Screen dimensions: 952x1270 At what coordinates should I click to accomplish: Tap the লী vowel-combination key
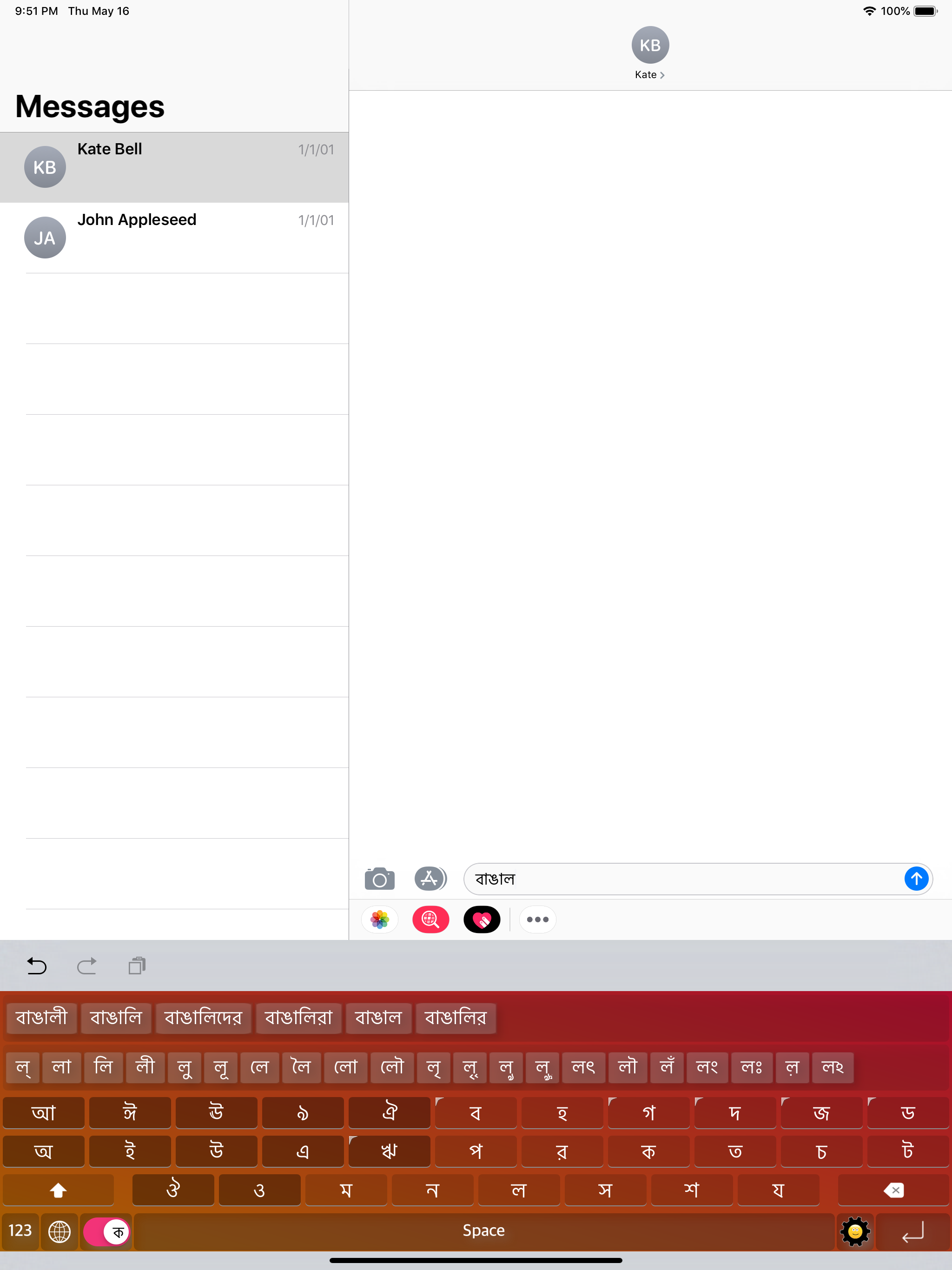(x=145, y=1067)
